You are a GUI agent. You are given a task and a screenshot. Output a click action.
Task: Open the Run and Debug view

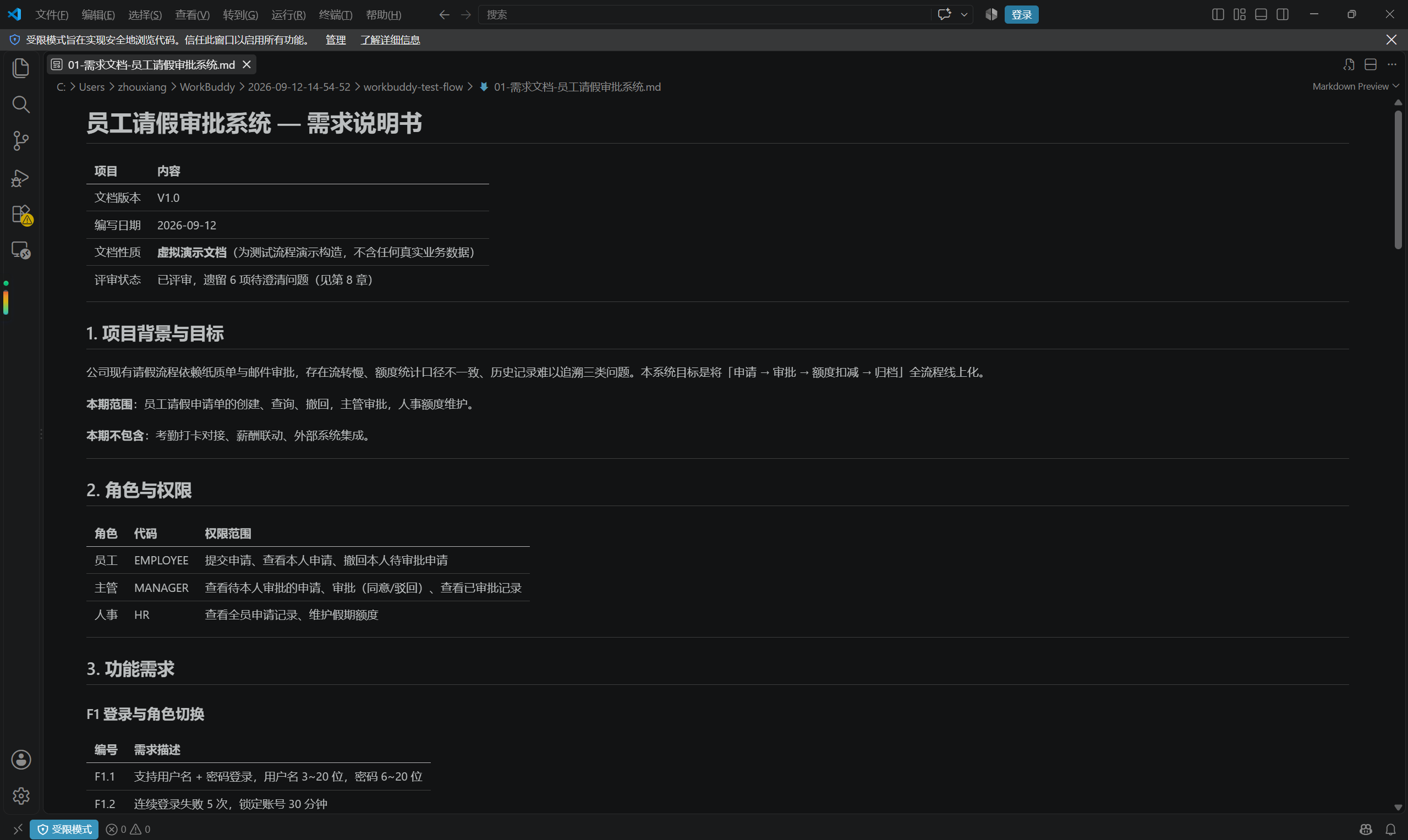tap(21, 178)
